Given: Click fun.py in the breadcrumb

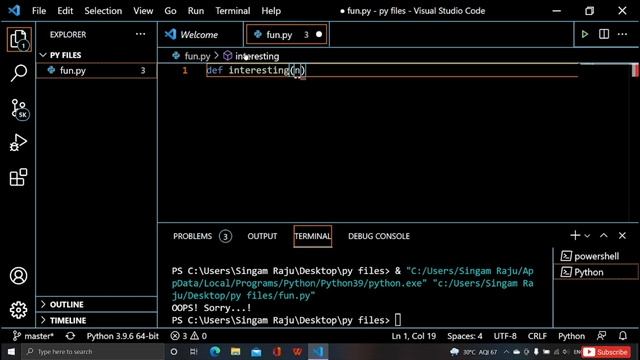Looking at the screenshot, I should click(197, 56).
